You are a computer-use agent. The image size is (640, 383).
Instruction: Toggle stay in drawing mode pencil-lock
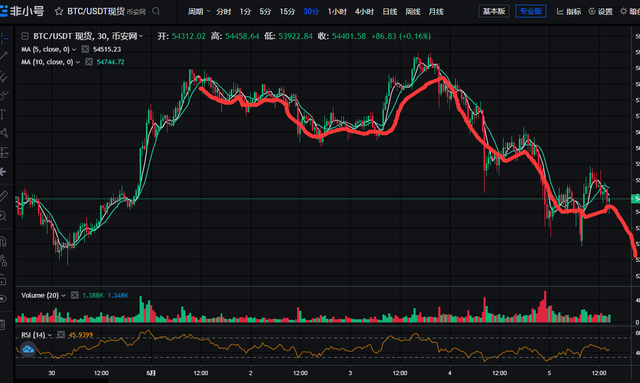pyautogui.click(x=3, y=261)
